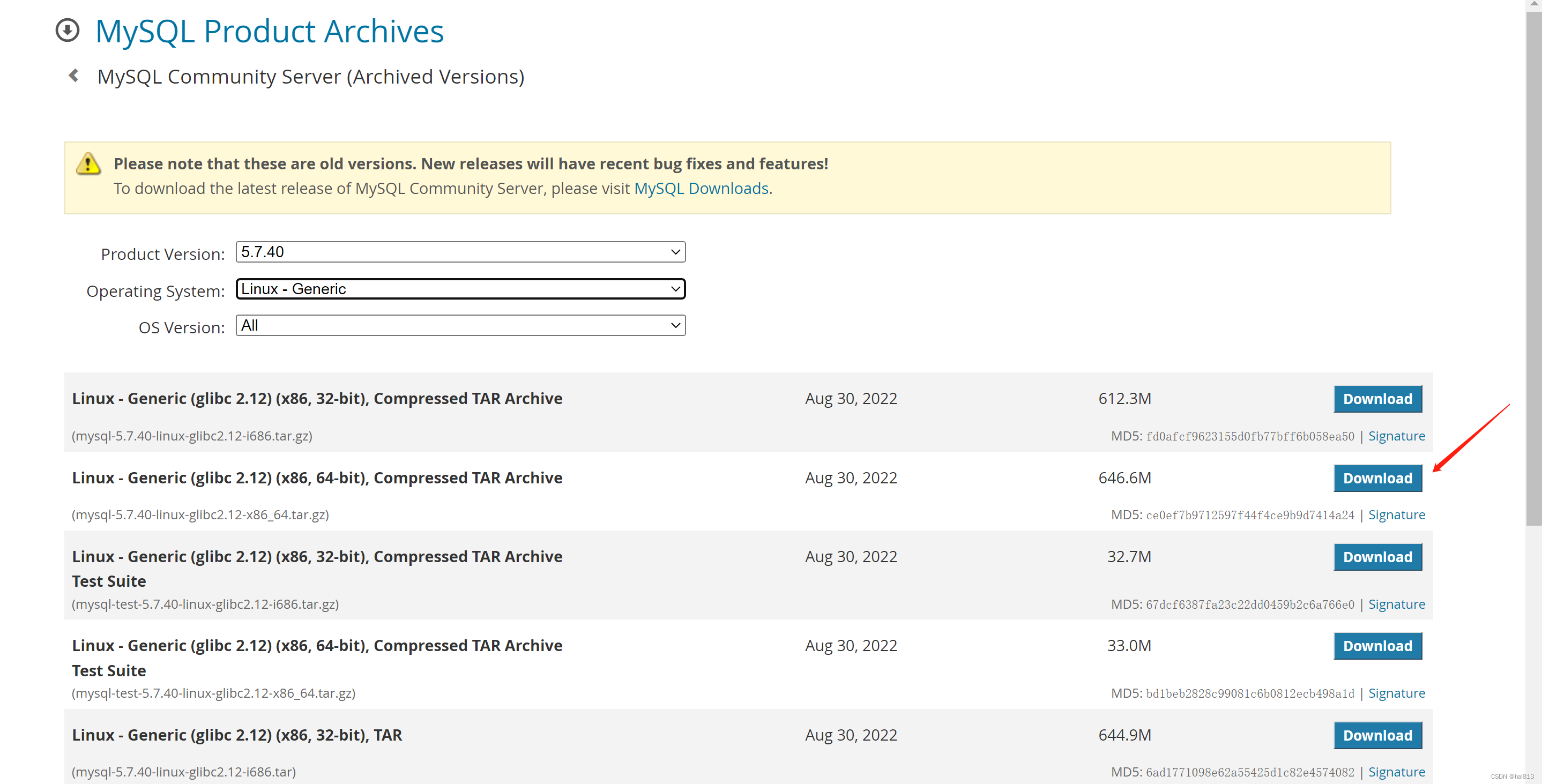Follow the MySQL Downloads link
Viewport: 1542px width, 784px height.
pyautogui.click(x=701, y=189)
